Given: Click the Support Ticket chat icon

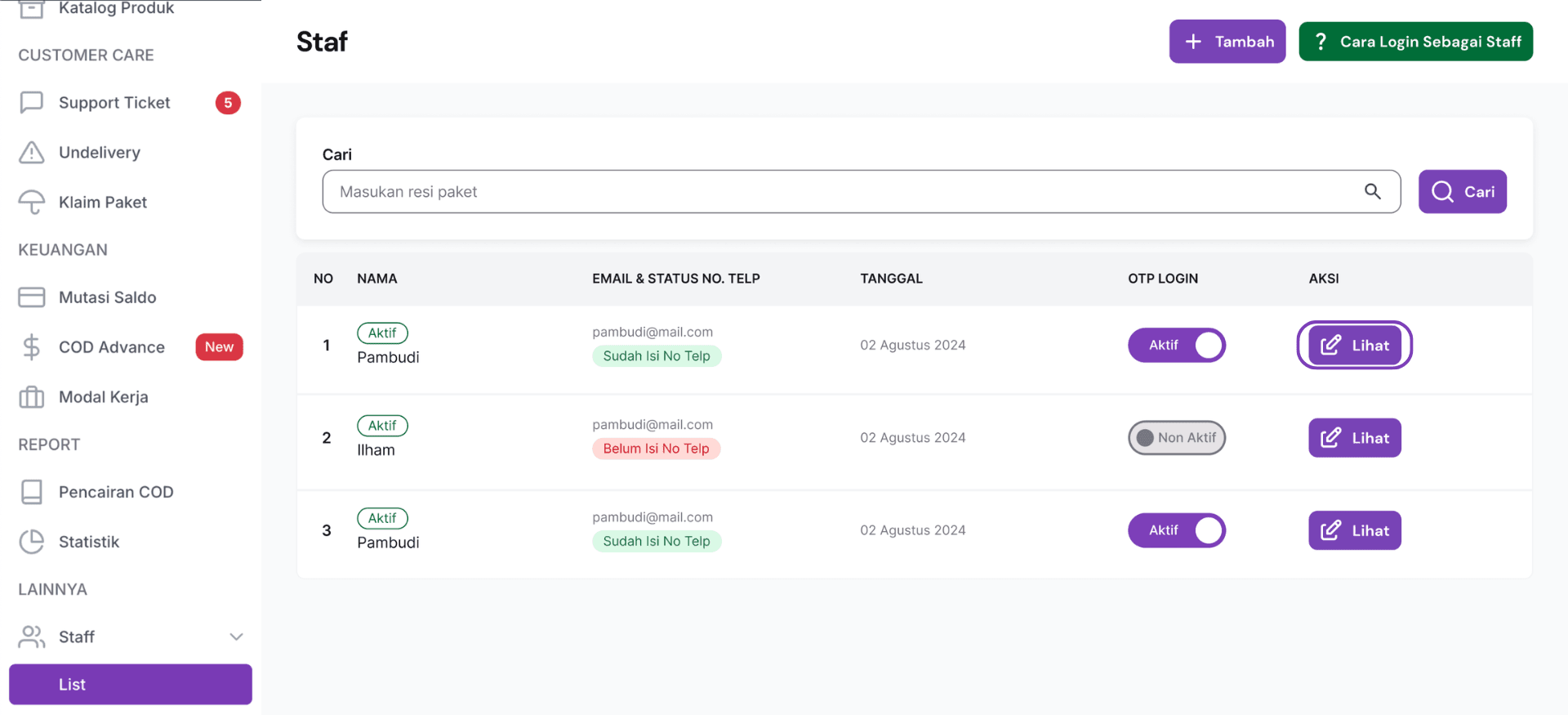Looking at the screenshot, I should point(31,103).
